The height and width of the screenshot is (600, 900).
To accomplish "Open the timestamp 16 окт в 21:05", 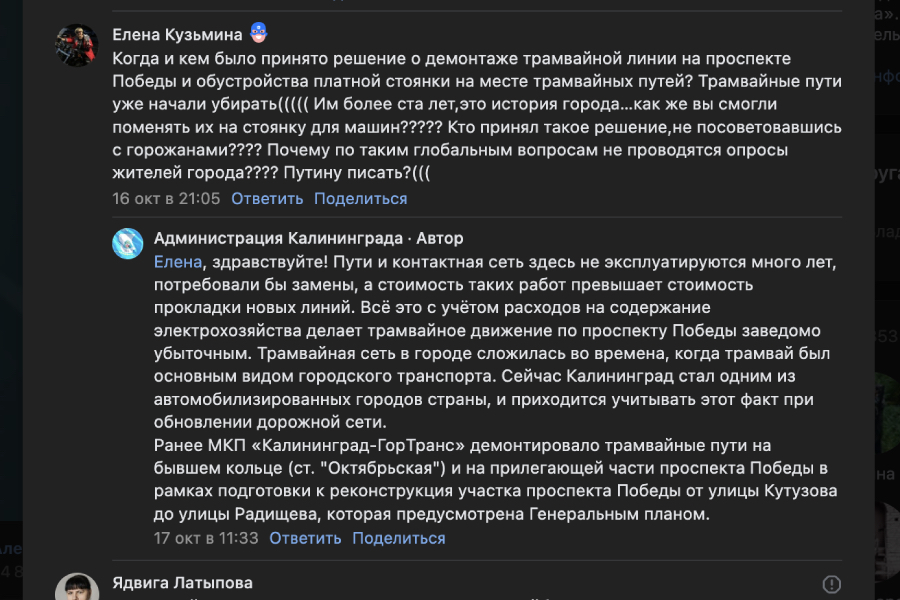I will 162,198.
